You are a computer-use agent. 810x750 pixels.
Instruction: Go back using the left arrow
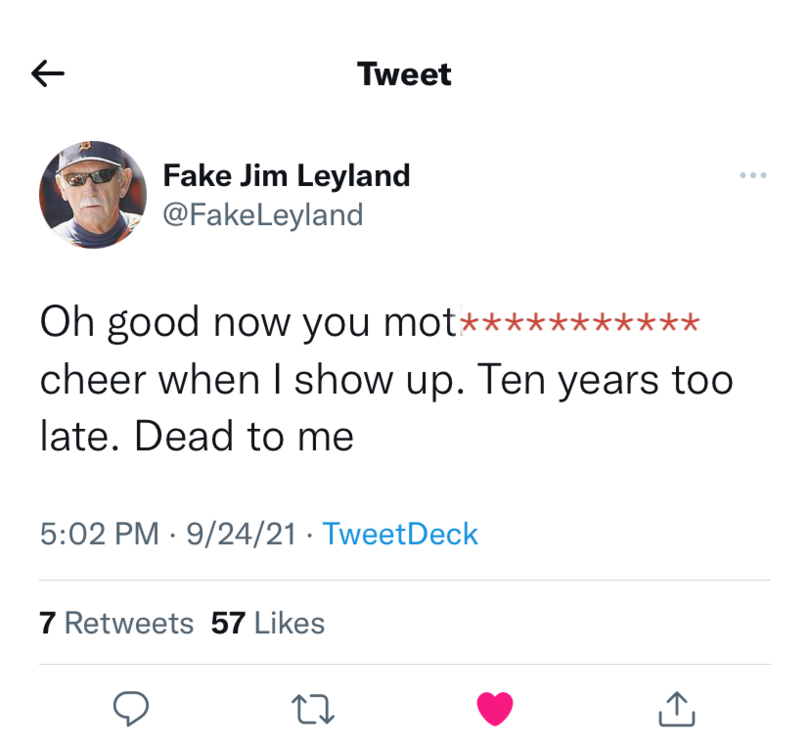coord(48,74)
